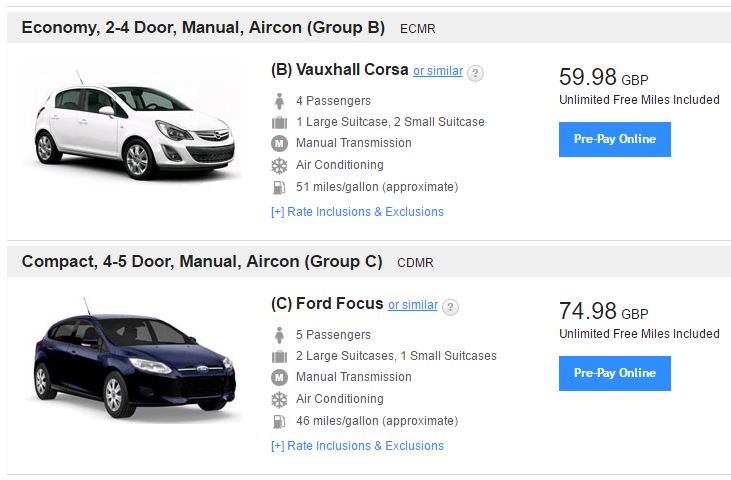Click air conditioning snowflake icon for Vauxhall Corsa
The image size is (731, 480).
(x=279, y=165)
